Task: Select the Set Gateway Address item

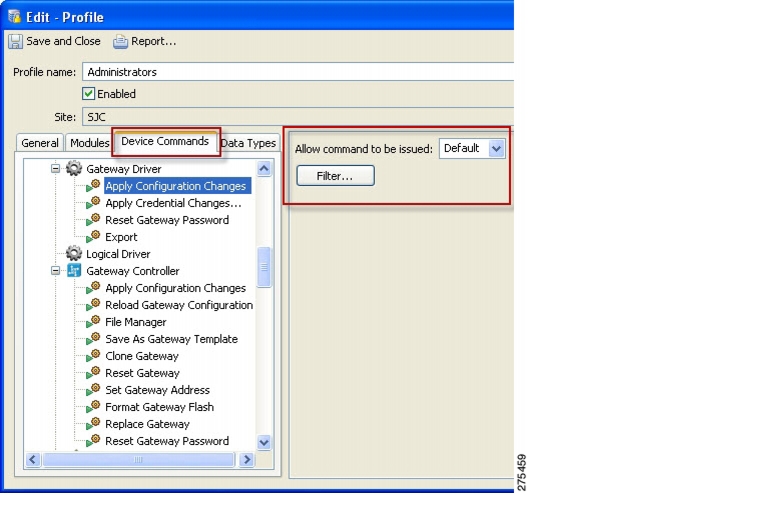Action: pos(157,390)
